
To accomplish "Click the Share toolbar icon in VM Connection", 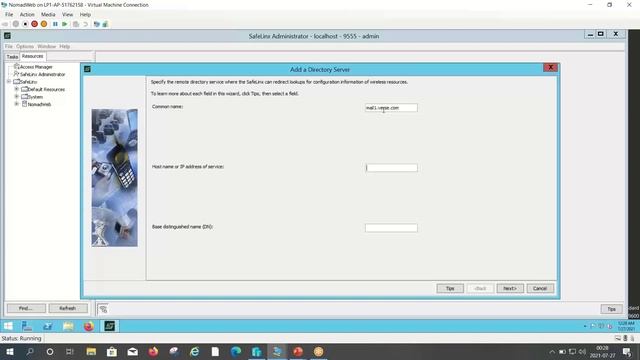I will pos(105,24).
